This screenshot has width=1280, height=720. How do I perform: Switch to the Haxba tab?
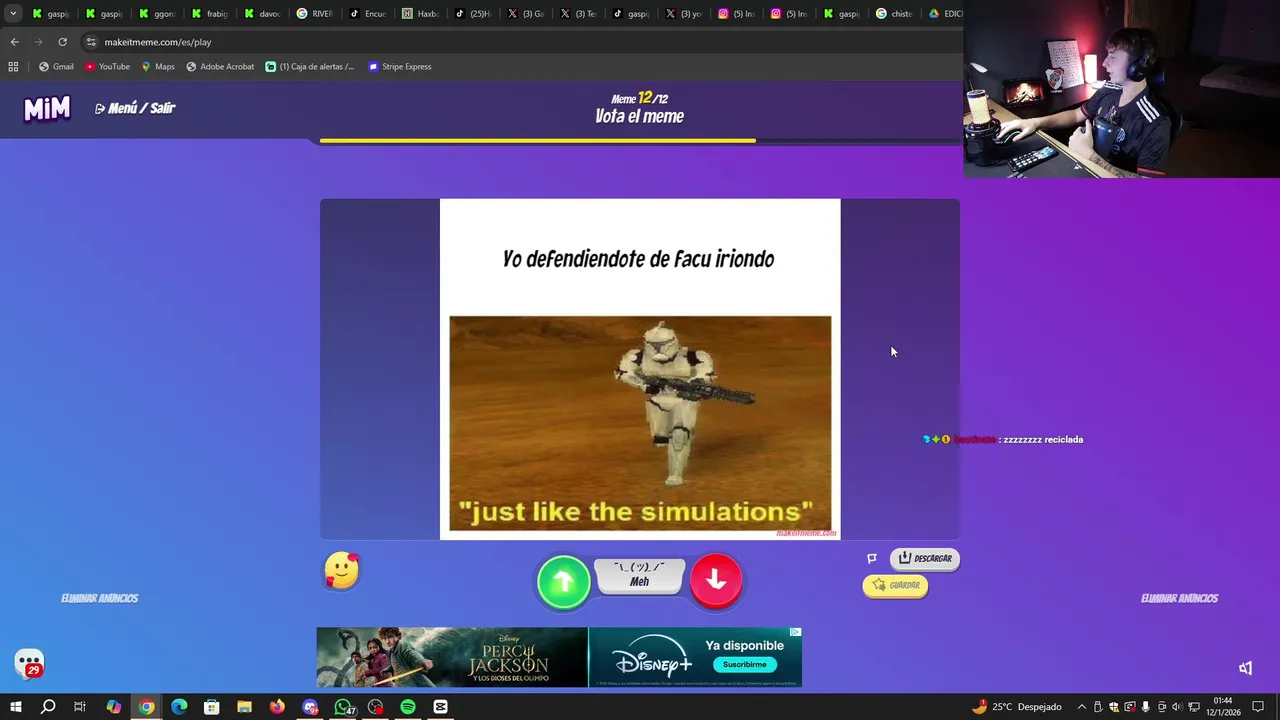coord(420,14)
